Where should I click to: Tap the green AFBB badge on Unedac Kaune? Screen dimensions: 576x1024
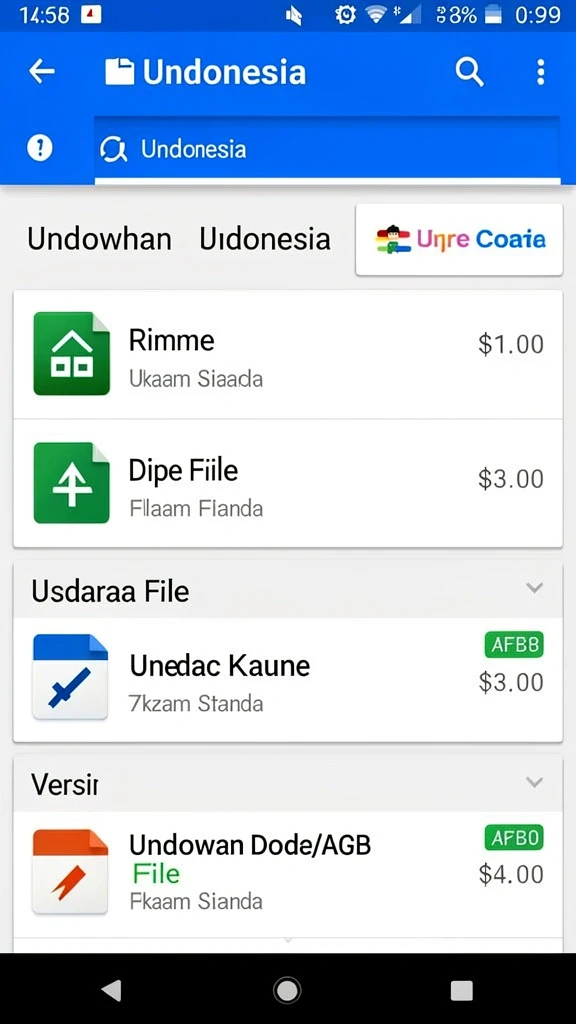pyautogui.click(x=515, y=645)
